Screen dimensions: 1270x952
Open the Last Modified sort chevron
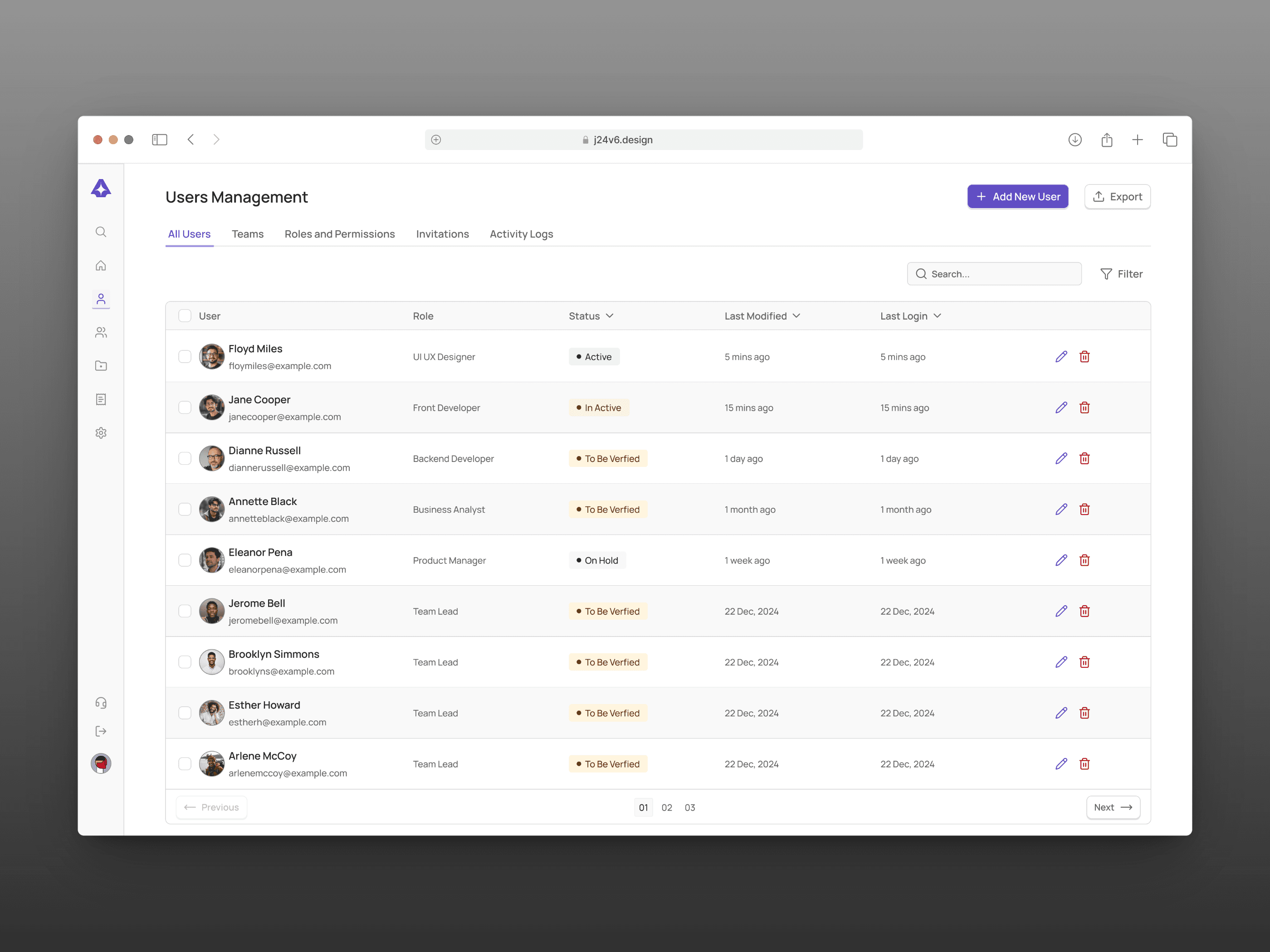pos(796,316)
